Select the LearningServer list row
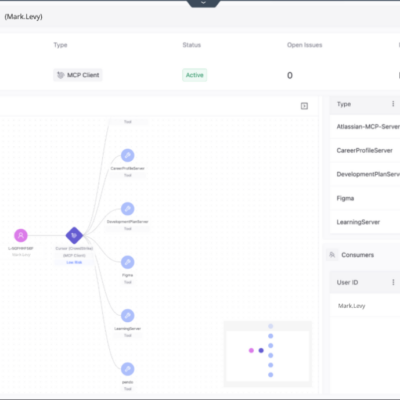 pyautogui.click(x=365, y=222)
